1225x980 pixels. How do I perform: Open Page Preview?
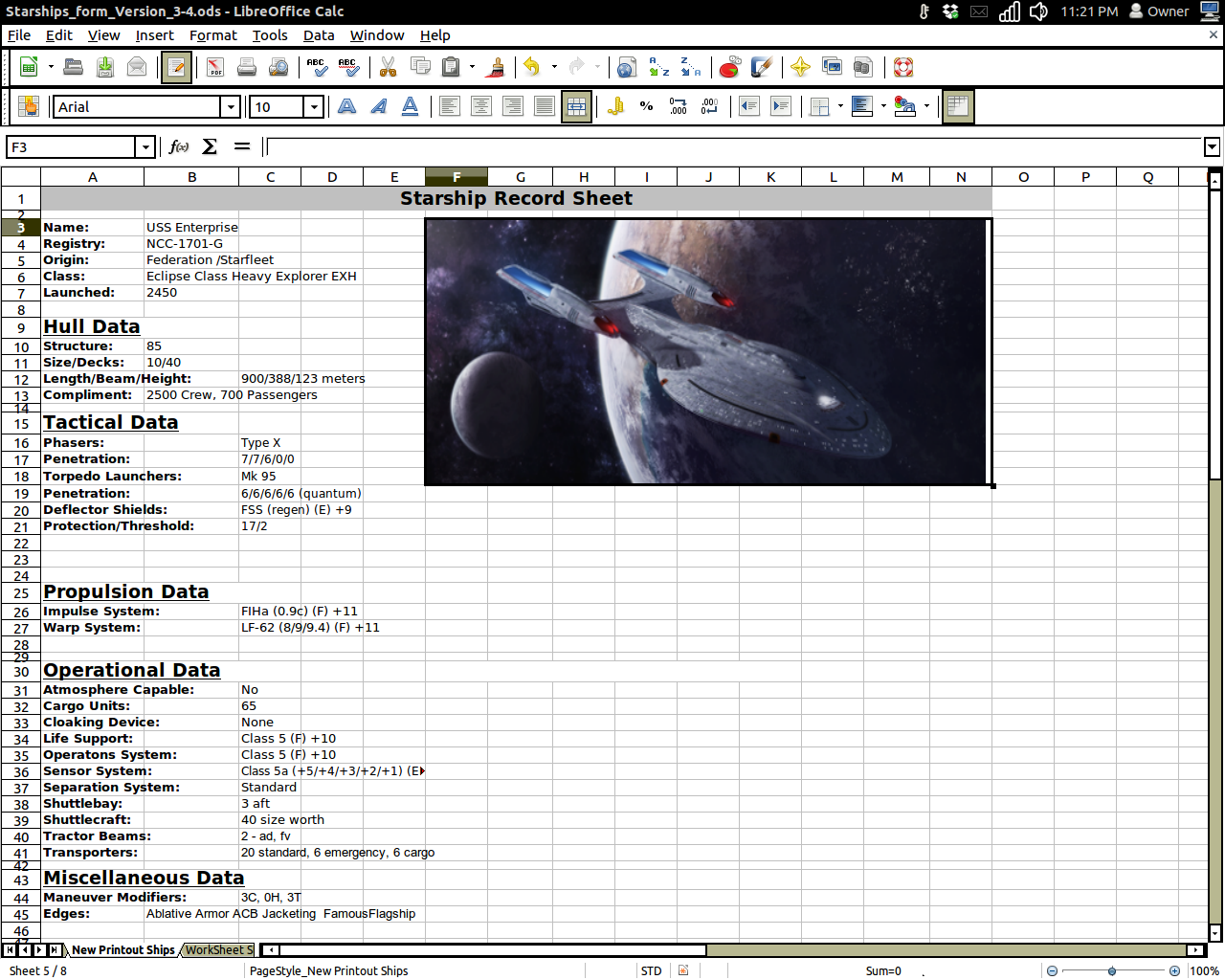click(278, 67)
